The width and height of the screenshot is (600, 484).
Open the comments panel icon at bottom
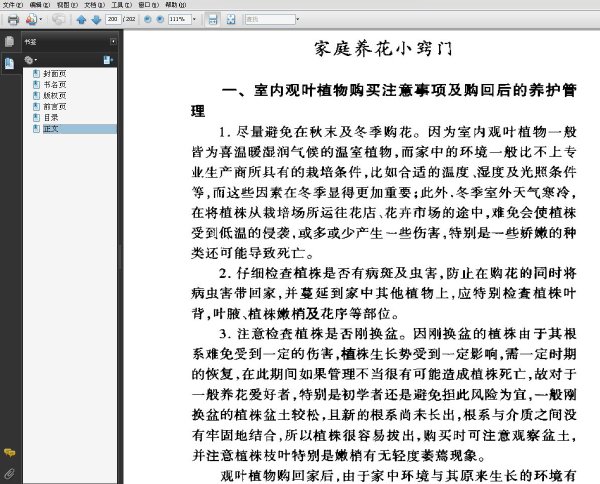(10, 453)
